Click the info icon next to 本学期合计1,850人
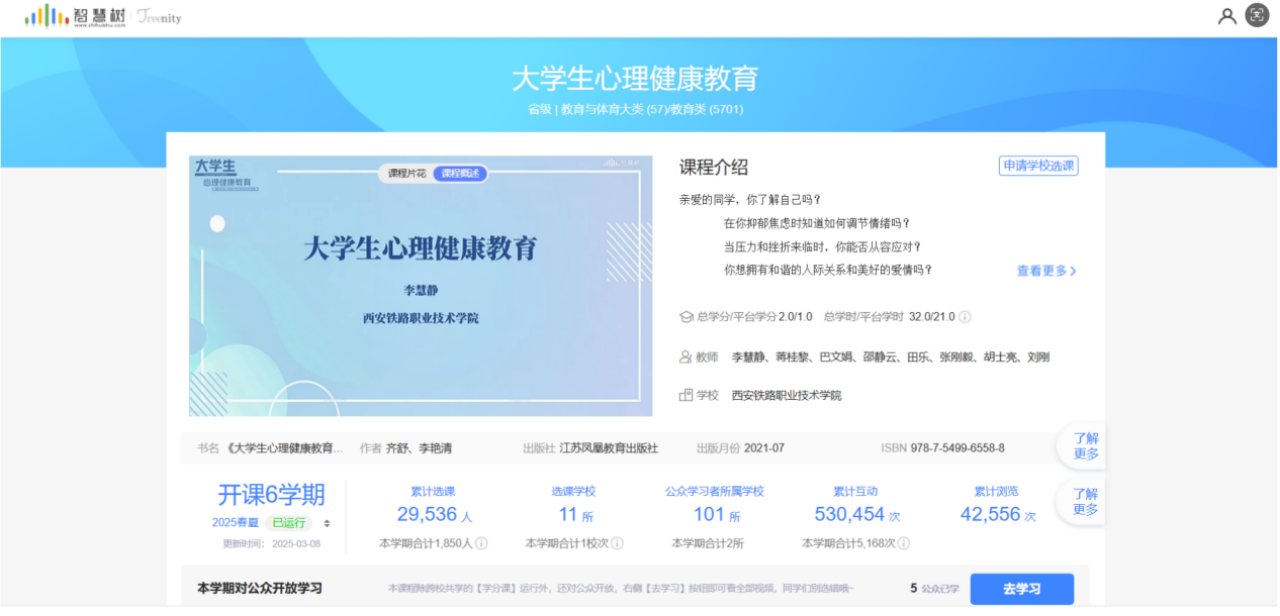This screenshot has width=1280, height=616. (x=481, y=543)
